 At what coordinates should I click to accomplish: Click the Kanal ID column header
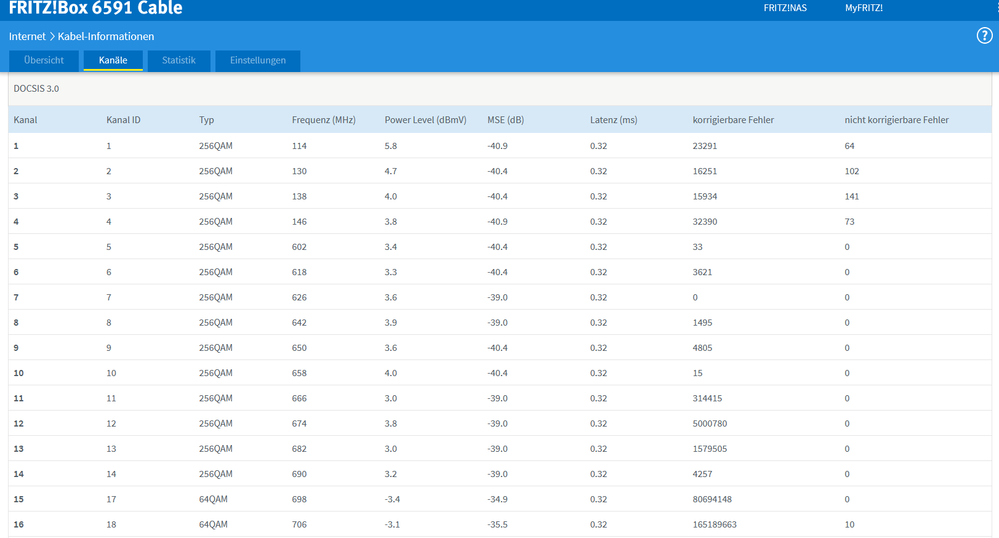[x=124, y=120]
